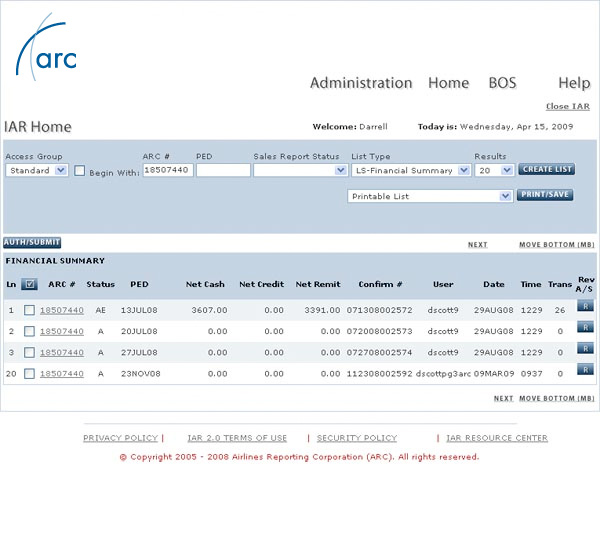600x550 pixels.
Task: Open ARC # 18507440 link in line 2
Action: 62,331
